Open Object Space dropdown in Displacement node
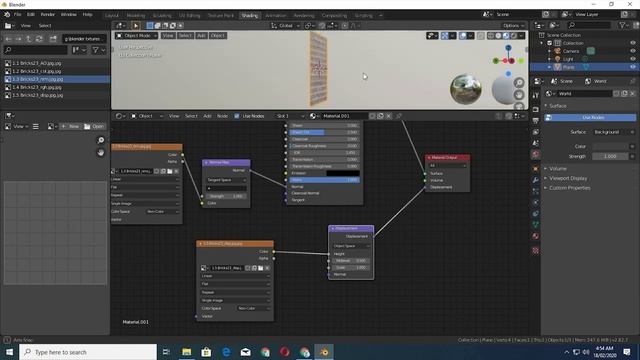This screenshot has height=360, width=640. [351, 246]
